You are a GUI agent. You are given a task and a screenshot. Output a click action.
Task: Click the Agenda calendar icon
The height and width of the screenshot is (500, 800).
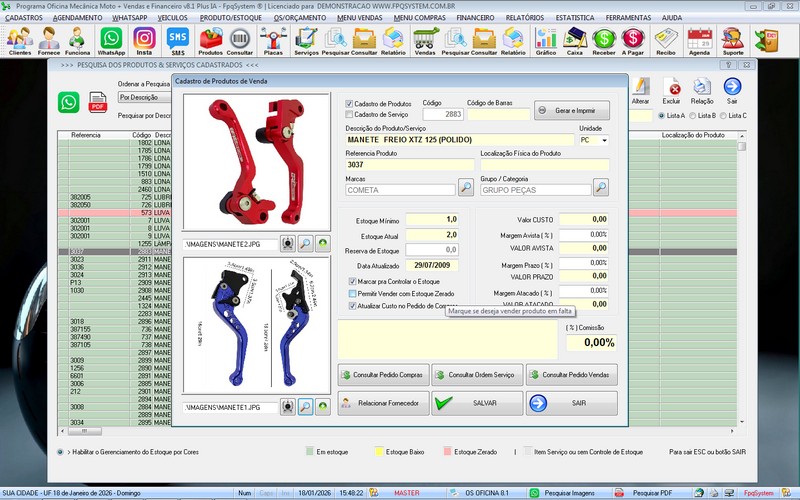coord(699,40)
